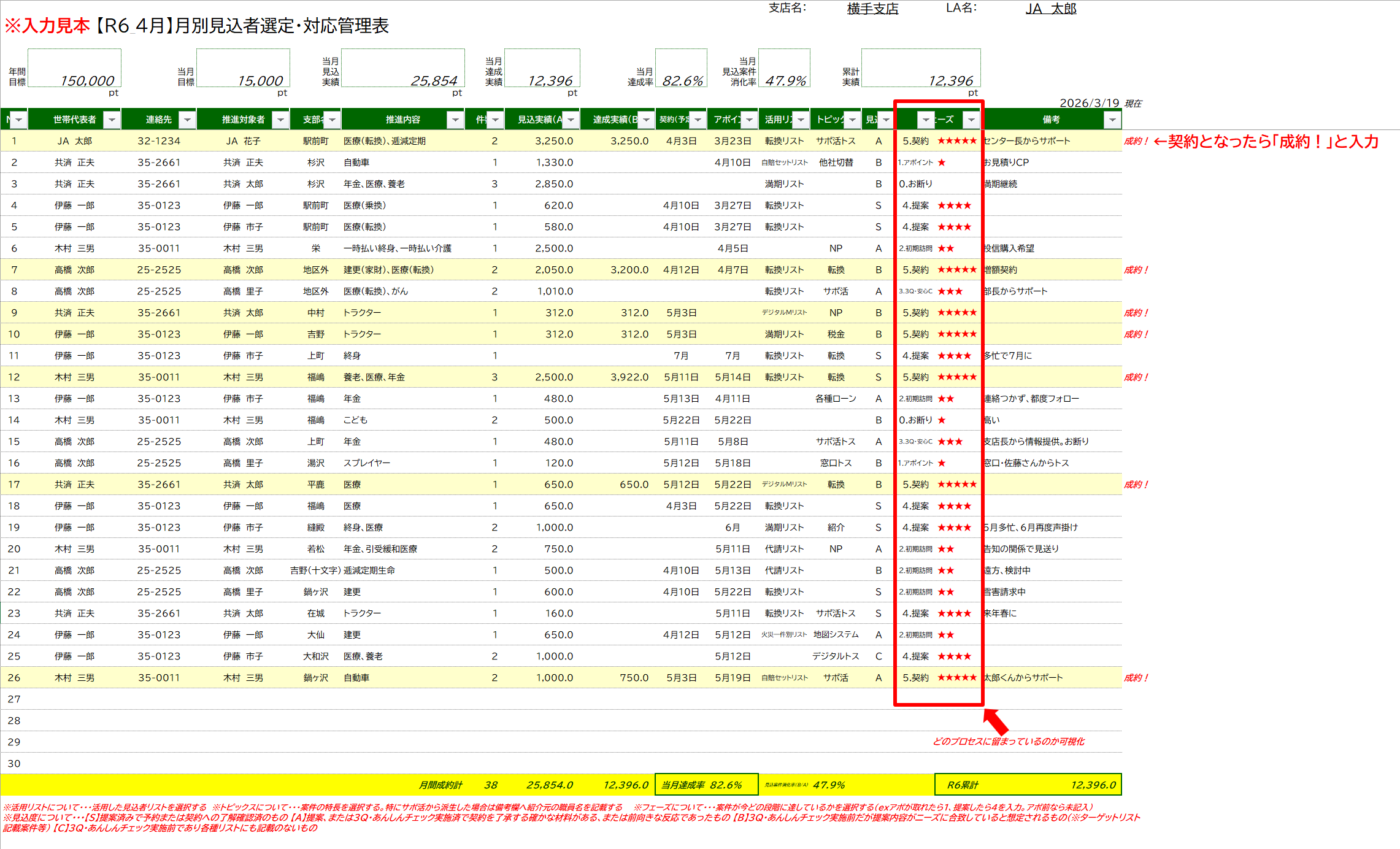This screenshot has height=849, width=1400.
Task: Expand the 推進対象者 filter arrow
Action: point(280,120)
